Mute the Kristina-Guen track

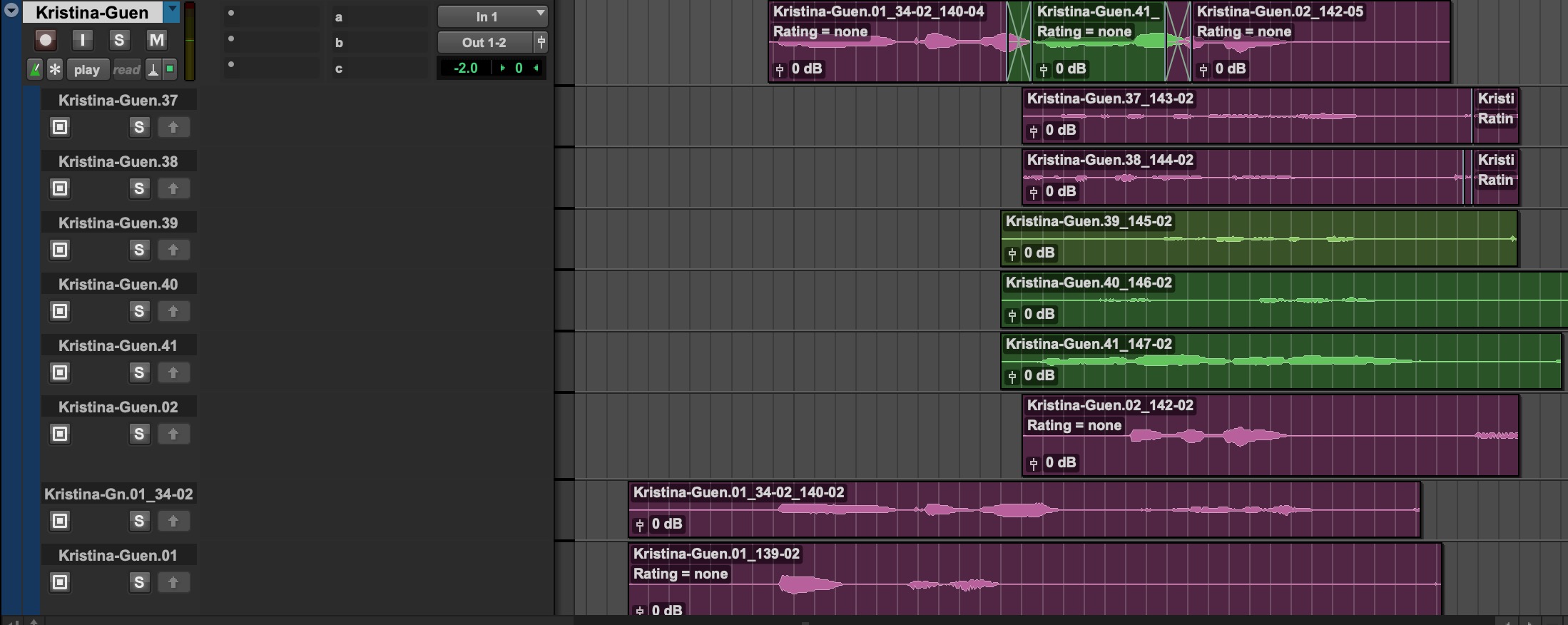[x=156, y=41]
